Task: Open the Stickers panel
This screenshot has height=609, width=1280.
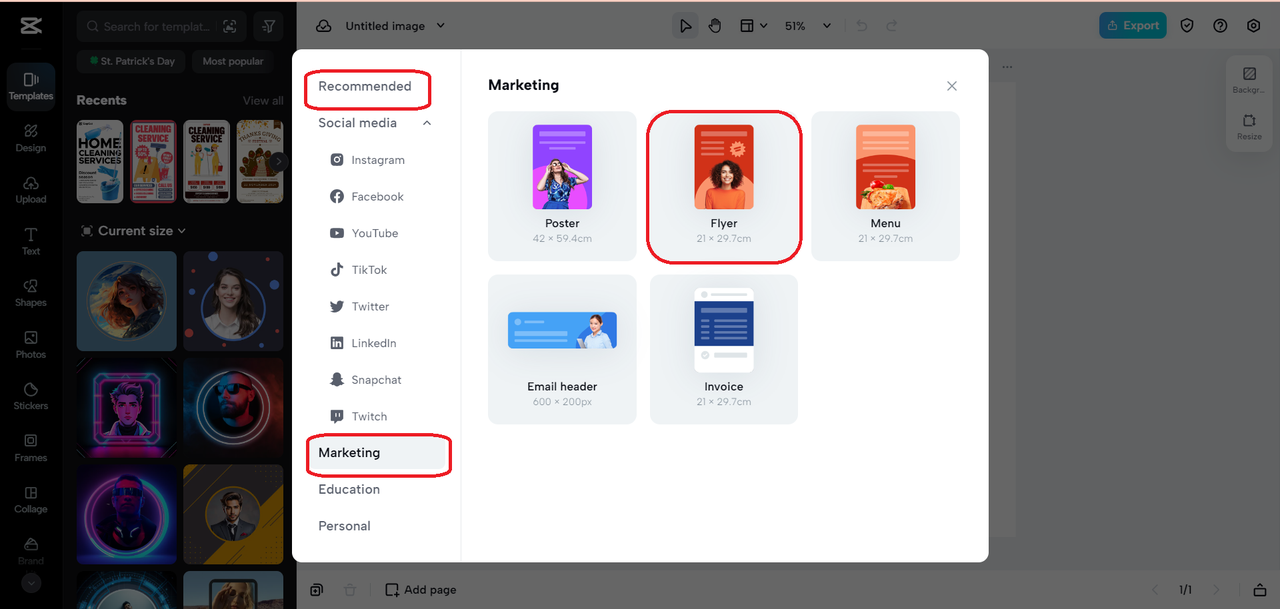Action: point(31,396)
